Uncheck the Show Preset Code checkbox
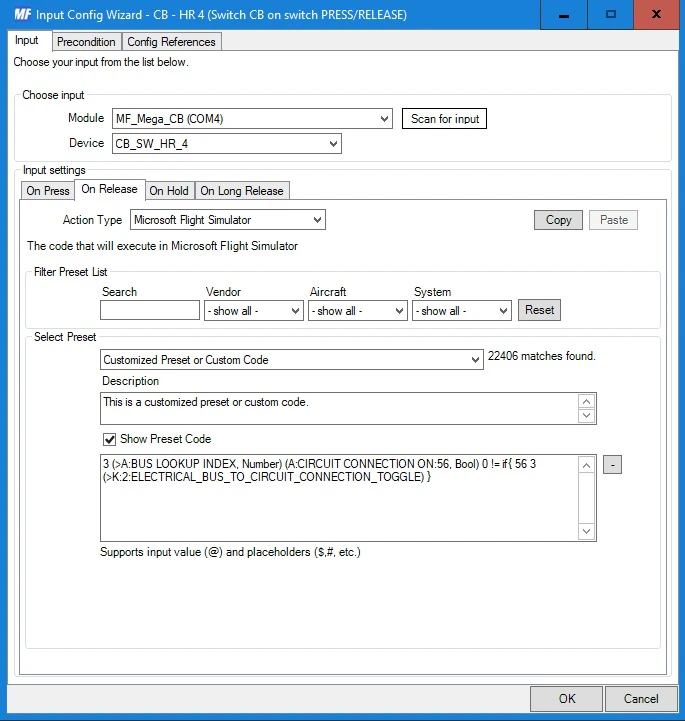This screenshot has height=721, width=685. (x=110, y=439)
